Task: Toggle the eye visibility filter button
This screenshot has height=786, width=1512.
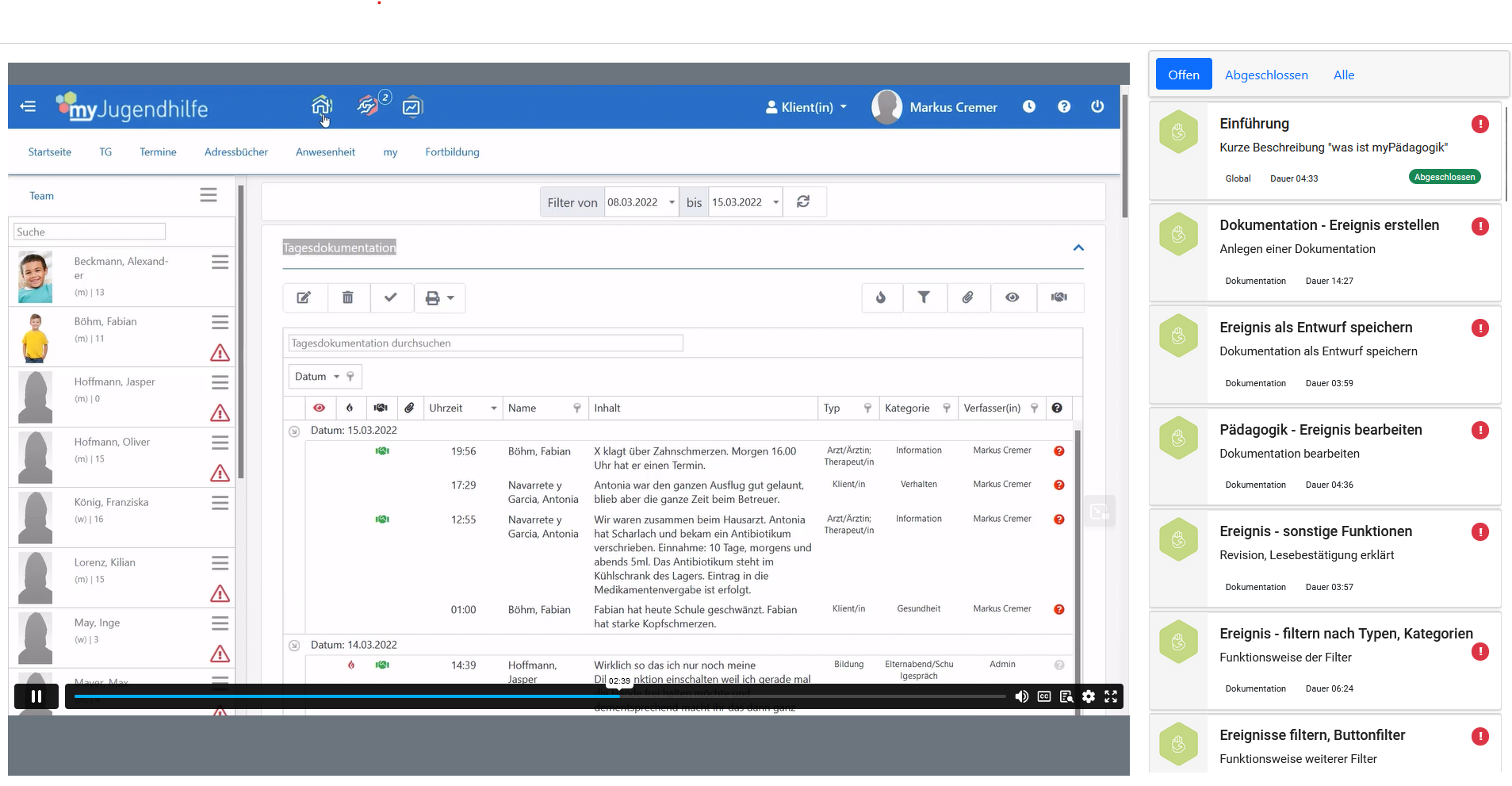Action: pyautogui.click(x=1012, y=297)
